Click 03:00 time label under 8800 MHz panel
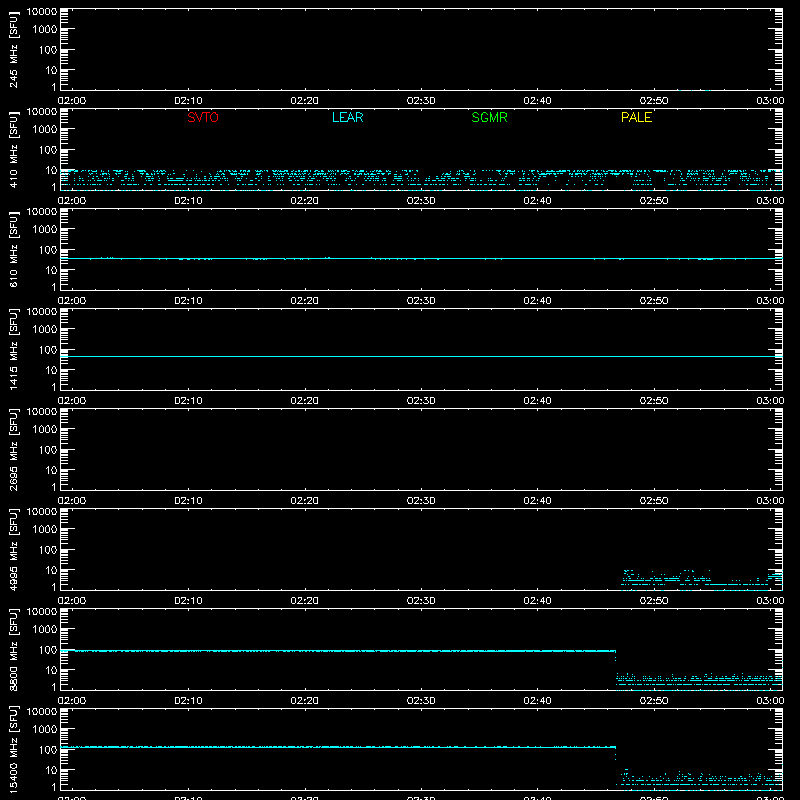Screen dimensions: 800x800 770,701
